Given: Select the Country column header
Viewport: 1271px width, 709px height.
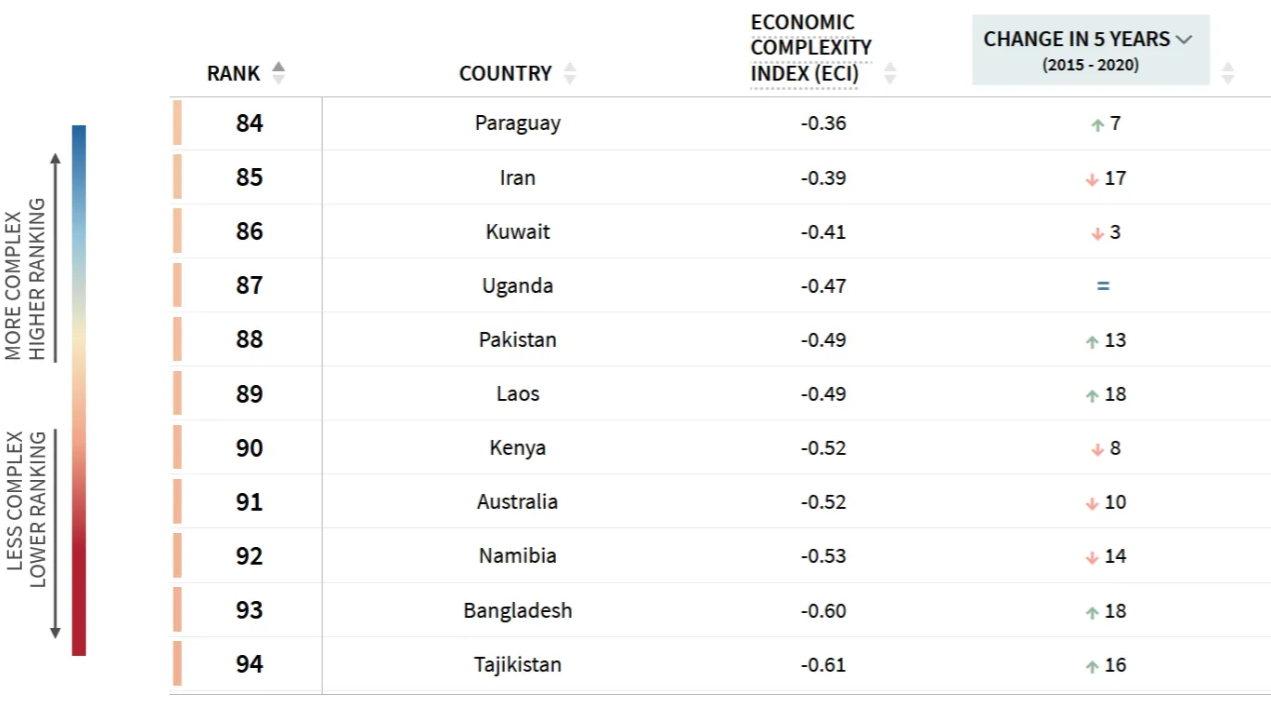Looking at the screenshot, I should coord(505,73).
